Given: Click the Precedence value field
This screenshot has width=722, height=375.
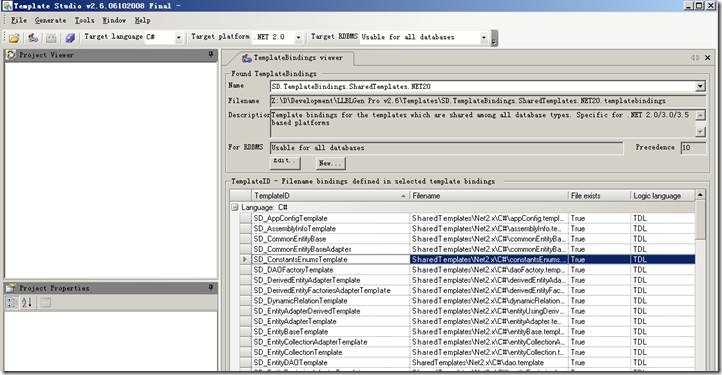Looking at the screenshot, I should [x=693, y=148].
